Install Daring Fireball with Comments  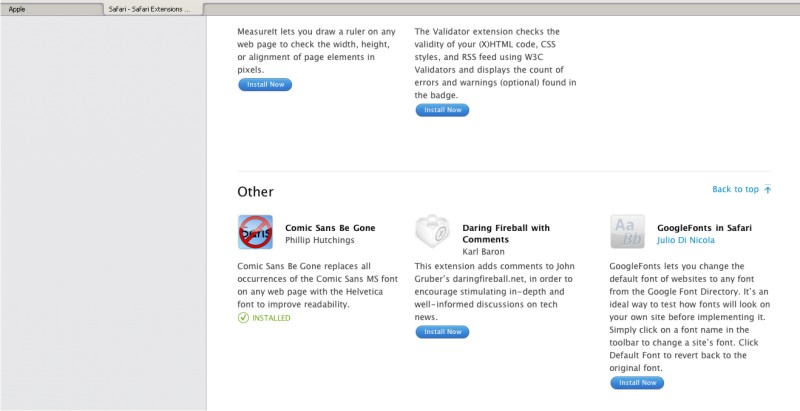(x=442, y=332)
